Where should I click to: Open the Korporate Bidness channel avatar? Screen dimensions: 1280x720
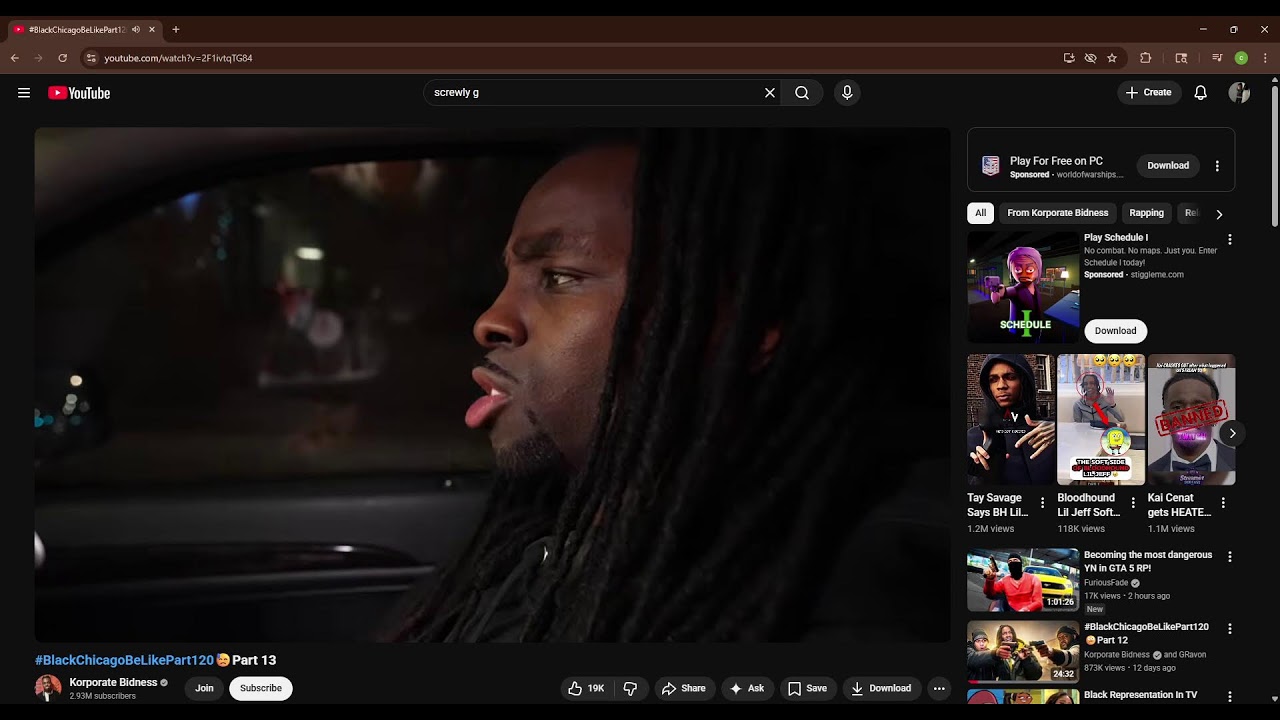click(x=48, y=688)
